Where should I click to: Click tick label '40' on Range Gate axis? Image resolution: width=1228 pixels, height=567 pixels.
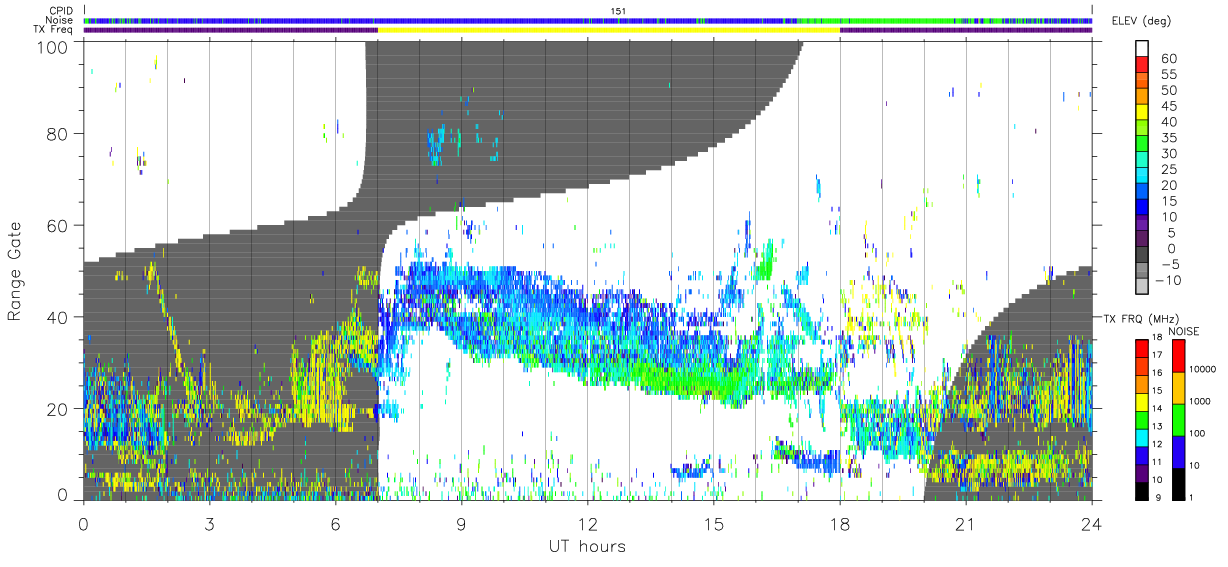click(x=57, y=317)
